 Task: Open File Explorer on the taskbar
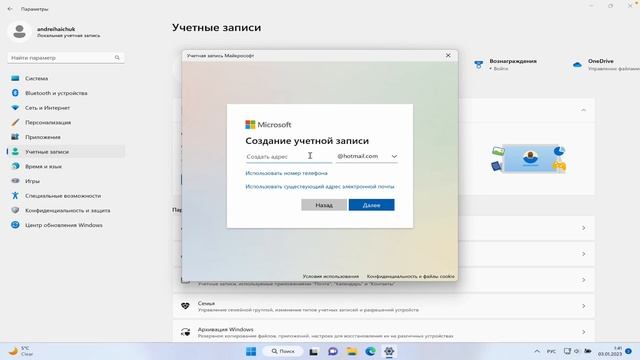click(351, 351)
